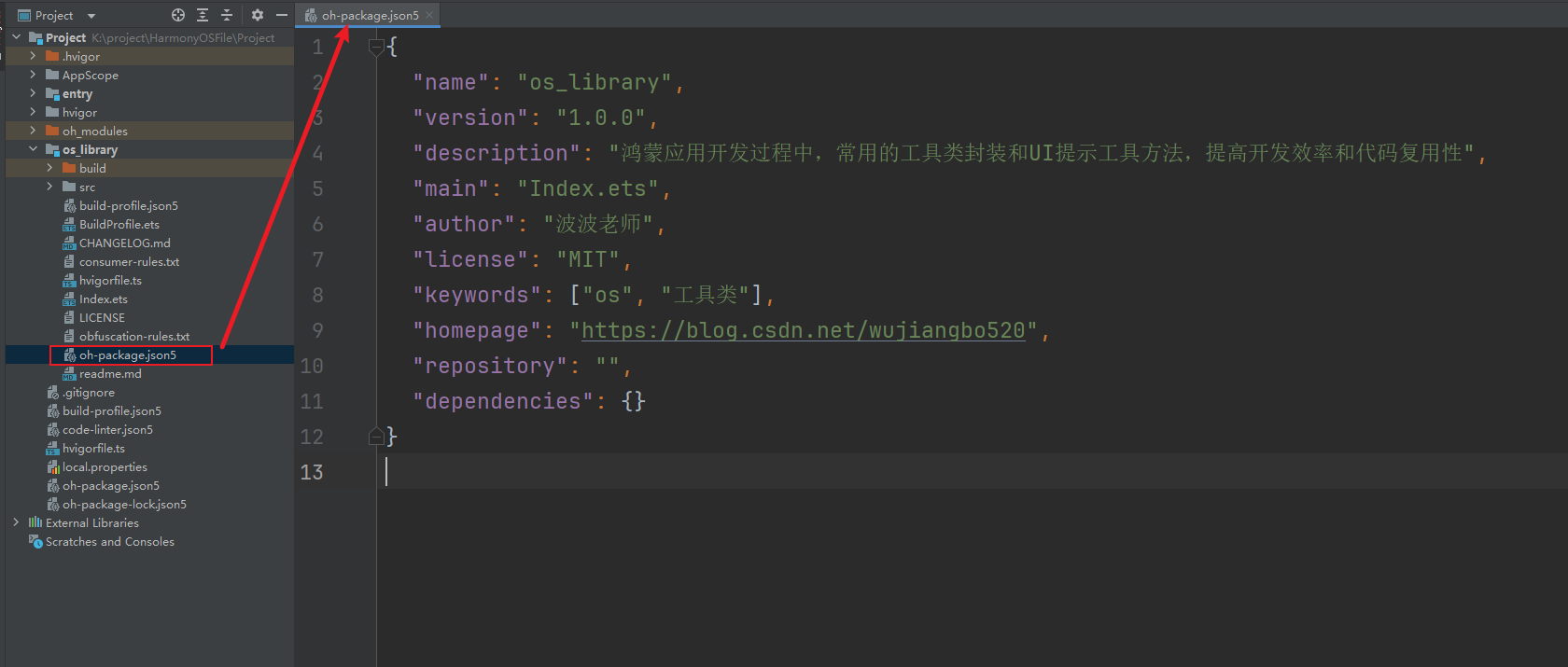Click the .hvigor folder icon

pos(52,56)
